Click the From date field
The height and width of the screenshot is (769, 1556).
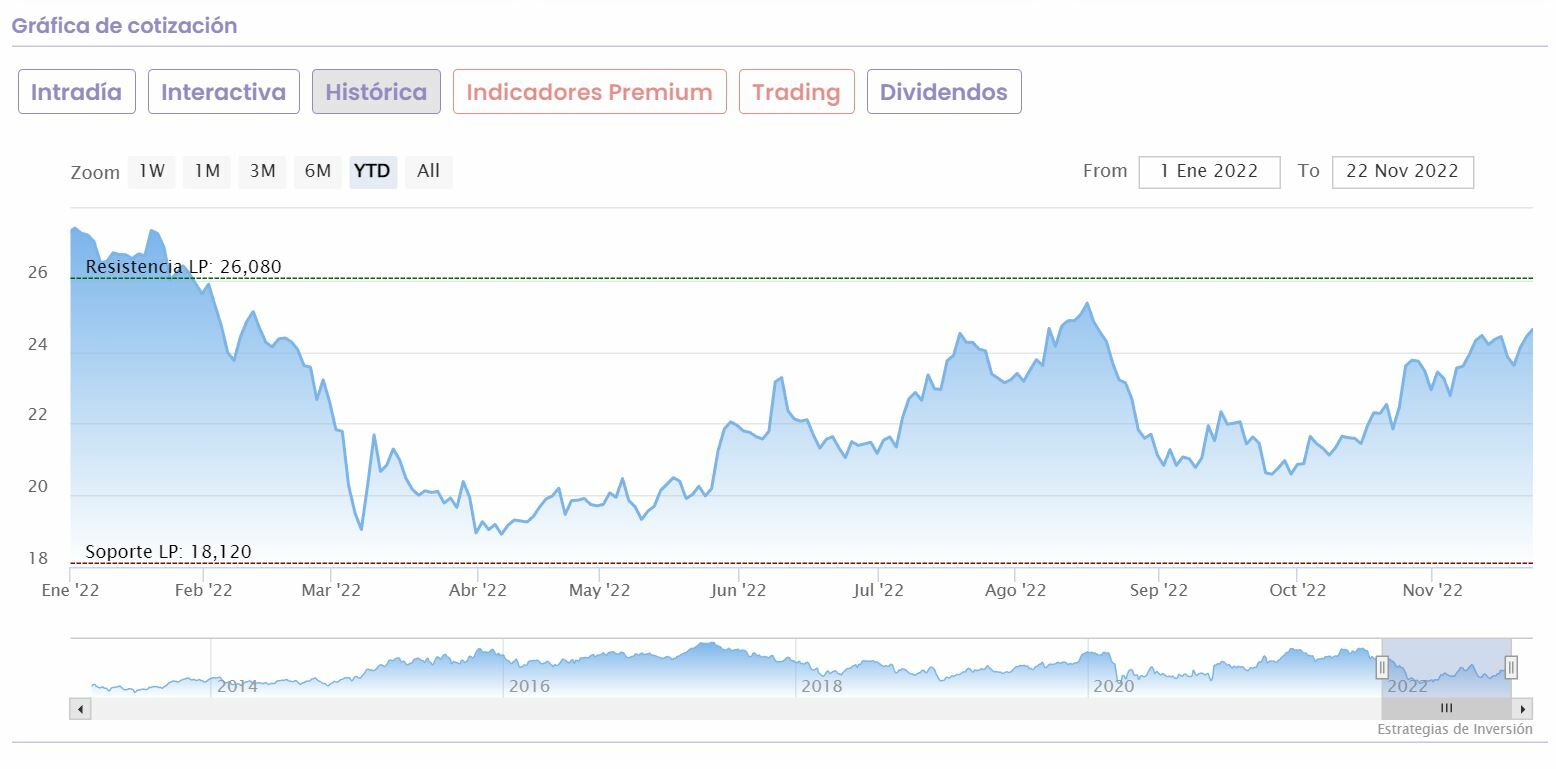[1209, 171]
